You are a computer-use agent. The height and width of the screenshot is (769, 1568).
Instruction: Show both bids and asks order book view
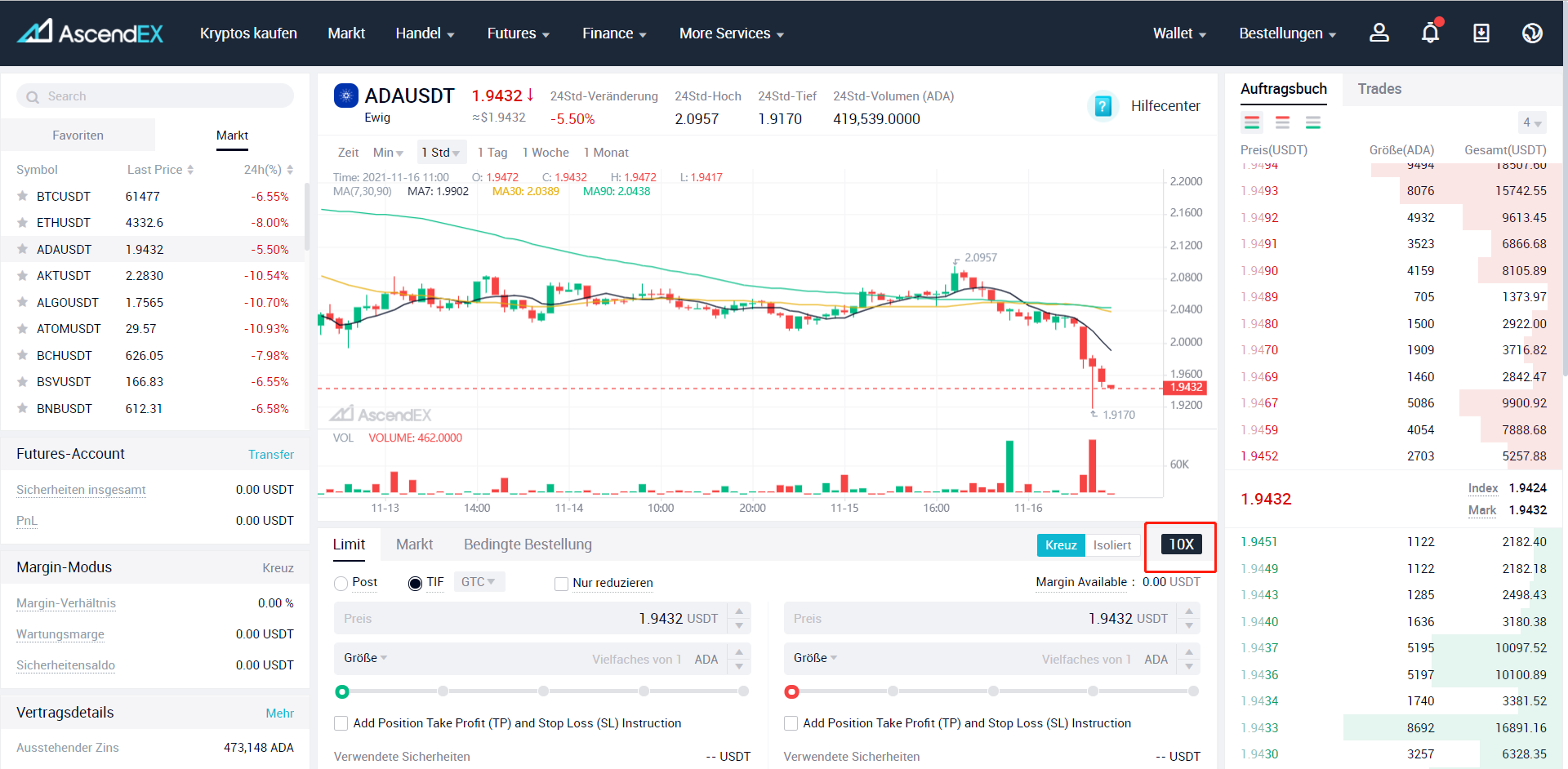pyautogui.click(x=1252, y=122)
